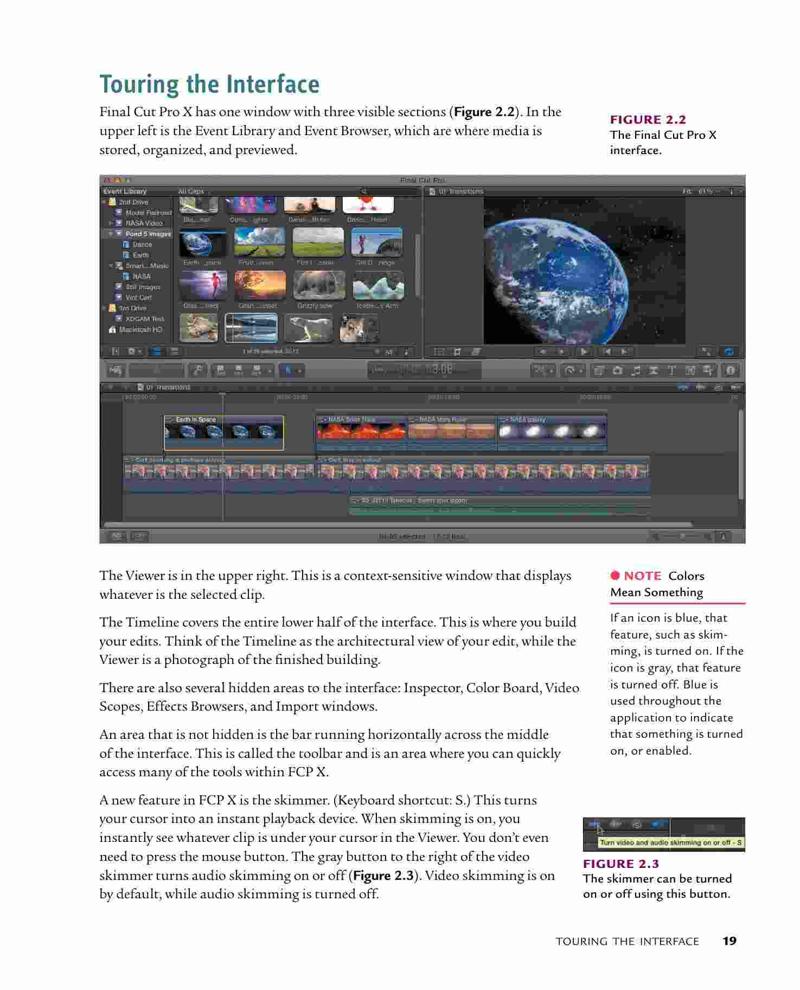This screenshot has height=990, width=800.
Task: Click the timecode Dashboard display
Action: tap(424, 370)
